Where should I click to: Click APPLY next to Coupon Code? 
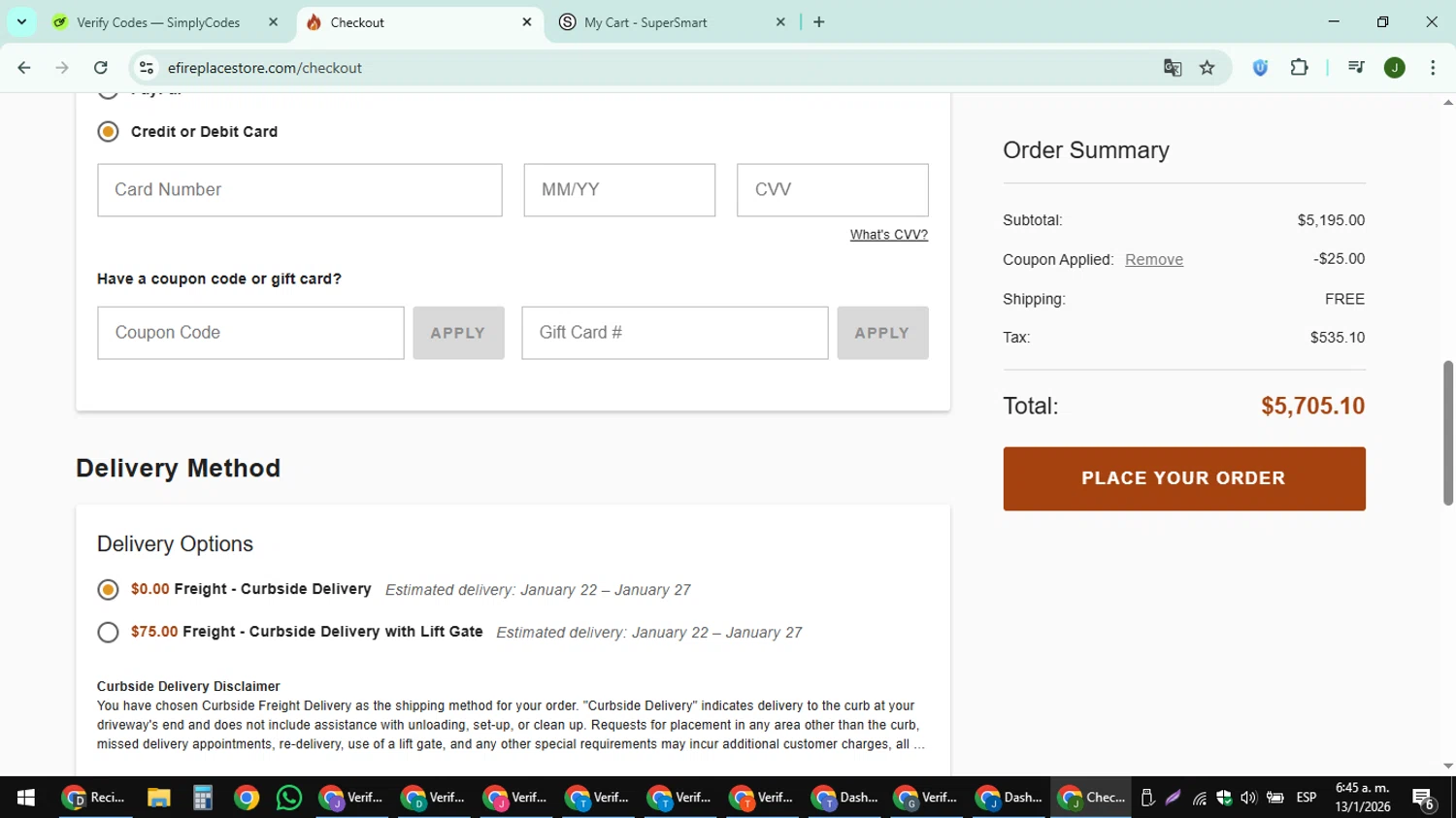[x=458, y=333]
